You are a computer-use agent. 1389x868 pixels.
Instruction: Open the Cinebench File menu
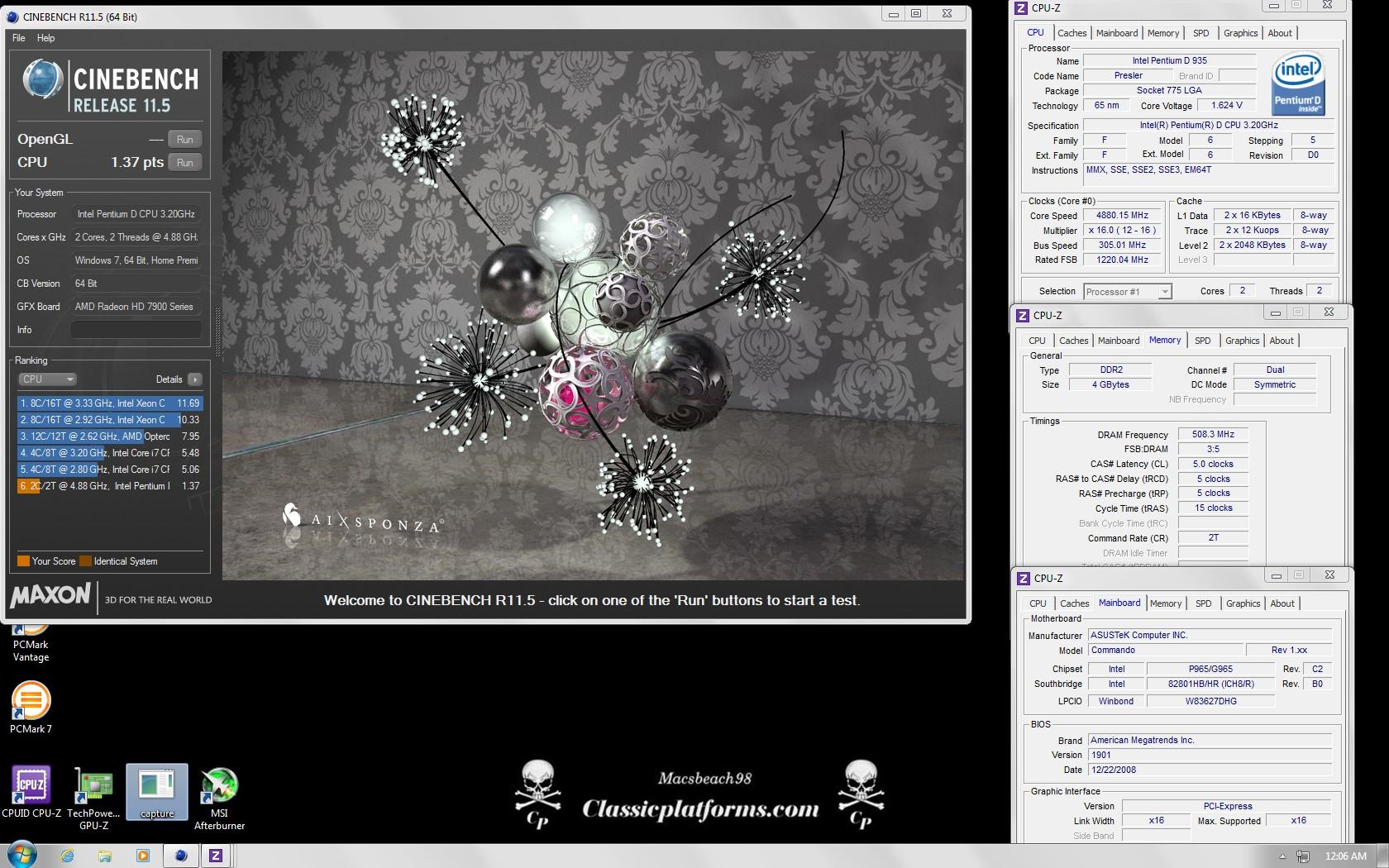[x=19, y=38]
